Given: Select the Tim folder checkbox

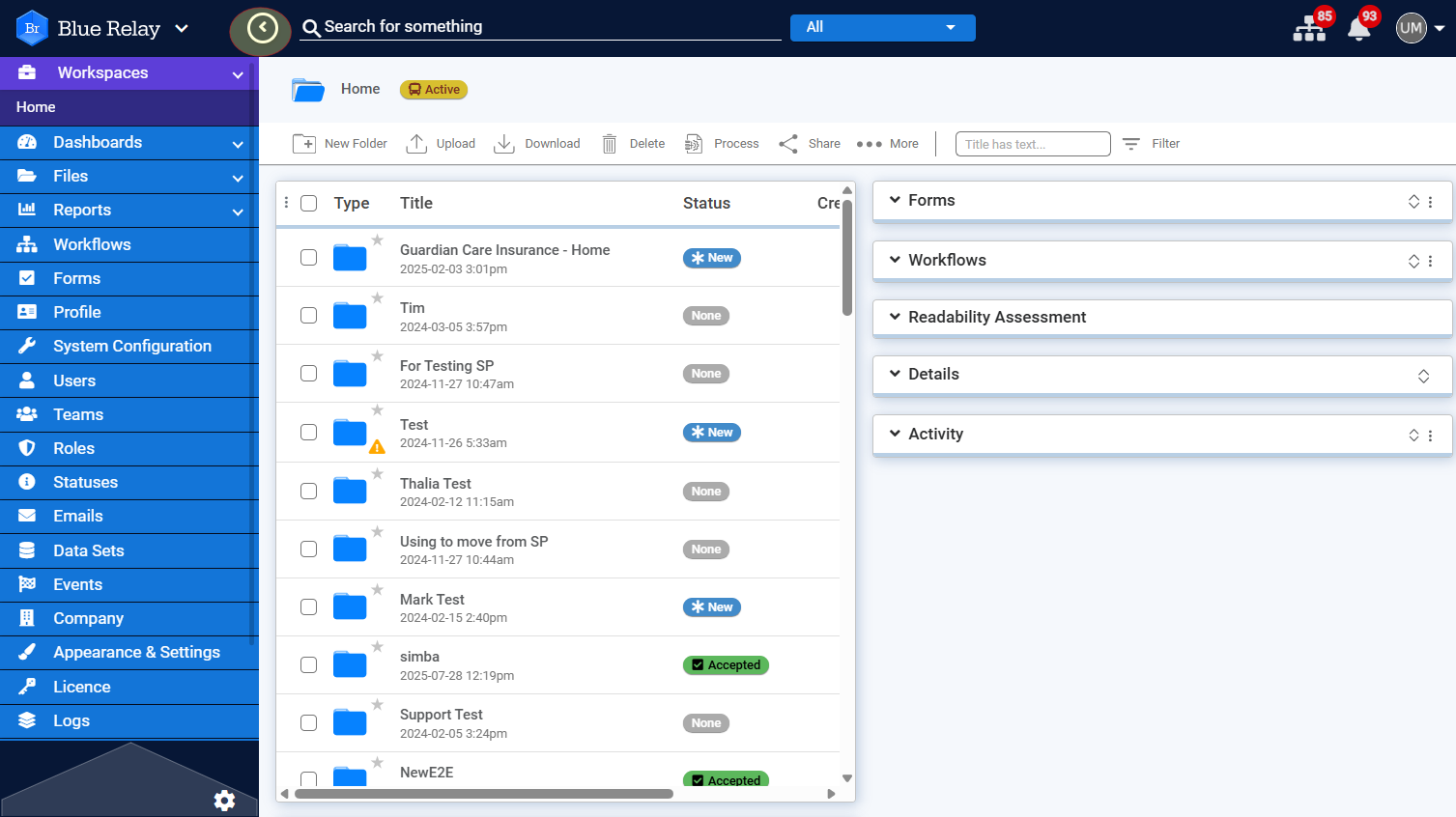Looking at the screenshot, I should (309, 316).
